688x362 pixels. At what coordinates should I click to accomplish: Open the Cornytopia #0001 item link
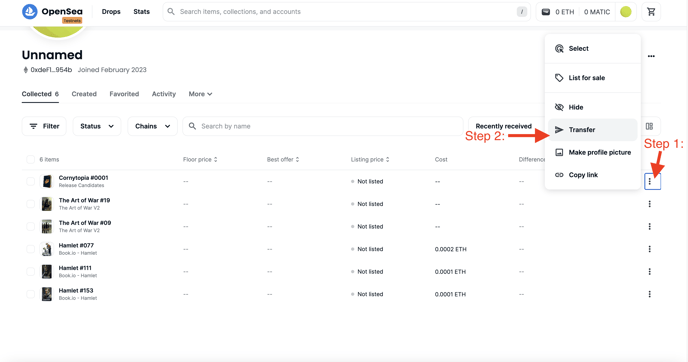(83, 178)
